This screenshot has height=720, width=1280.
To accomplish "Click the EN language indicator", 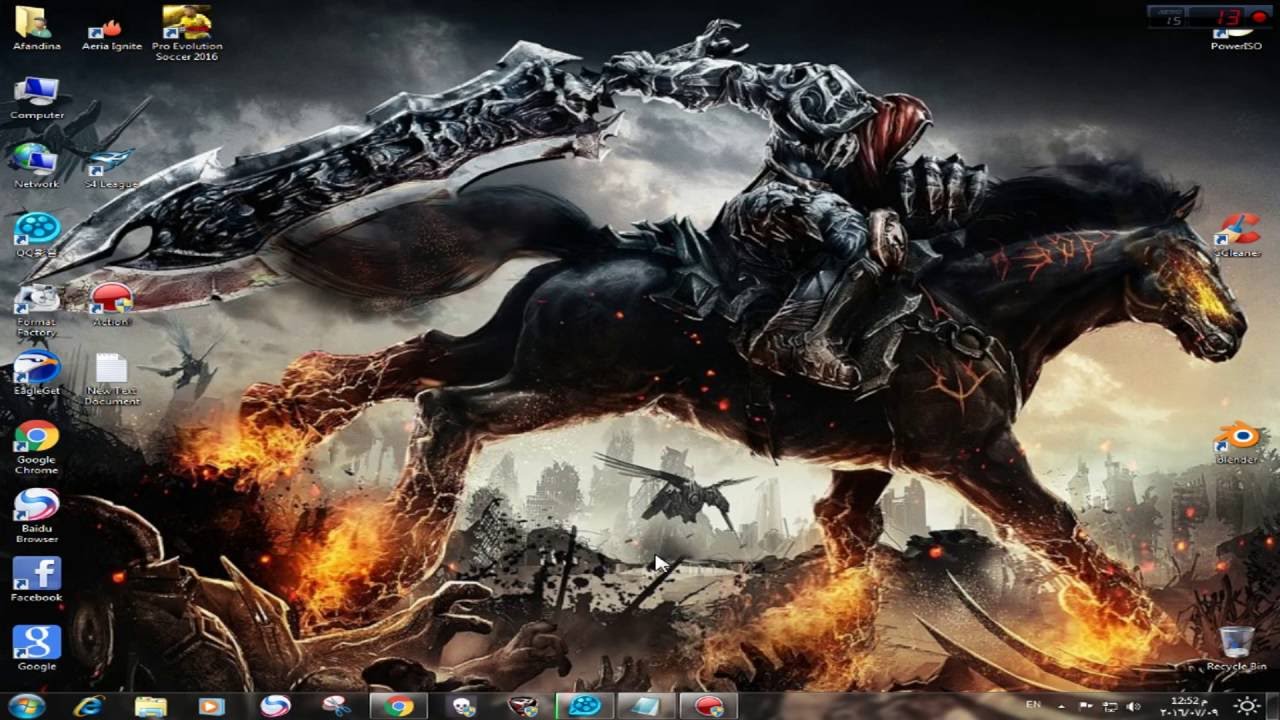I will (x=1033, y=705).
